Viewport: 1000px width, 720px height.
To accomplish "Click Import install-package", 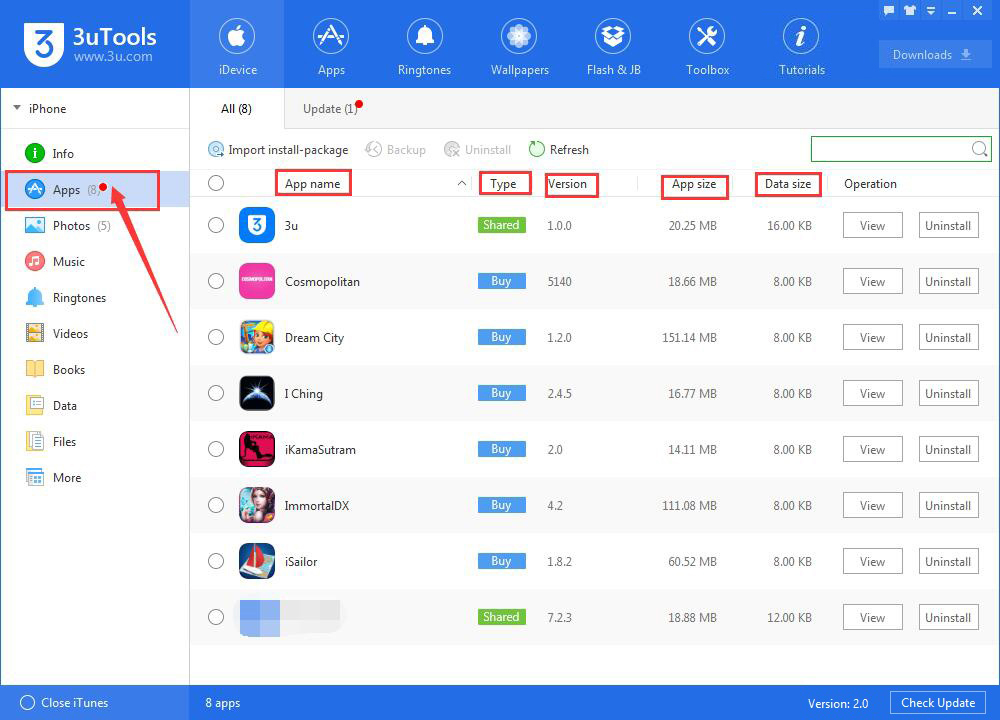I will point(278,149).
